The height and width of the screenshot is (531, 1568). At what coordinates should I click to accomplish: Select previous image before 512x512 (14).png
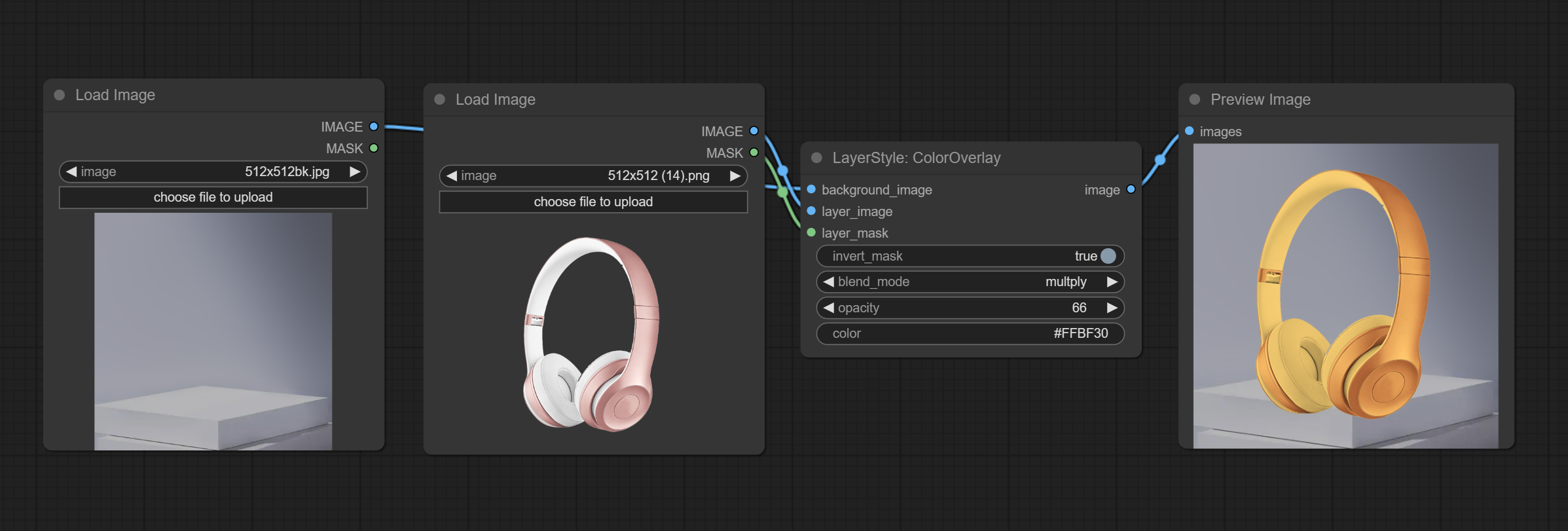click(452, 175)
